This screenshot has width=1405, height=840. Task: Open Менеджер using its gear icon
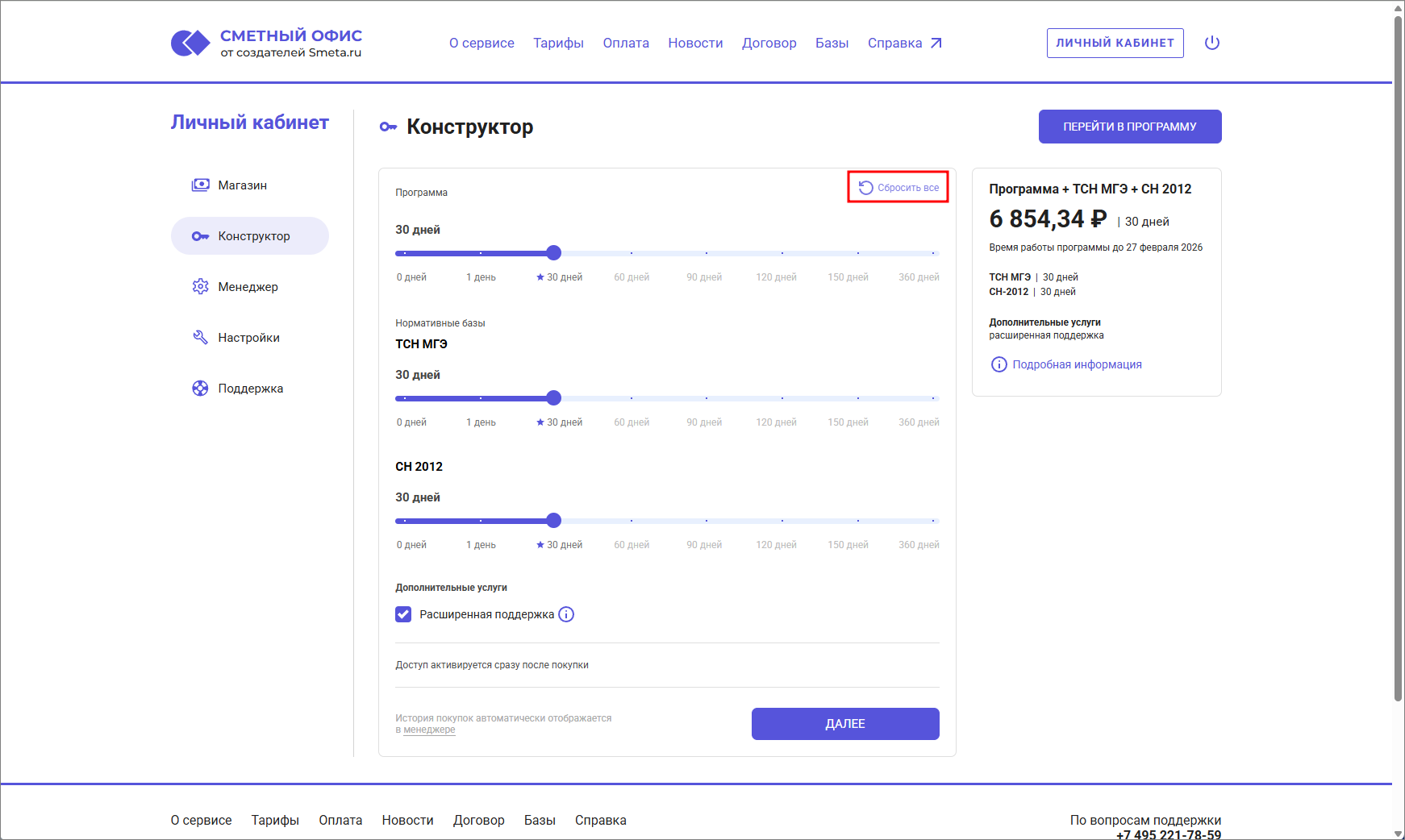pyautogui.click(x=201, y=286)
